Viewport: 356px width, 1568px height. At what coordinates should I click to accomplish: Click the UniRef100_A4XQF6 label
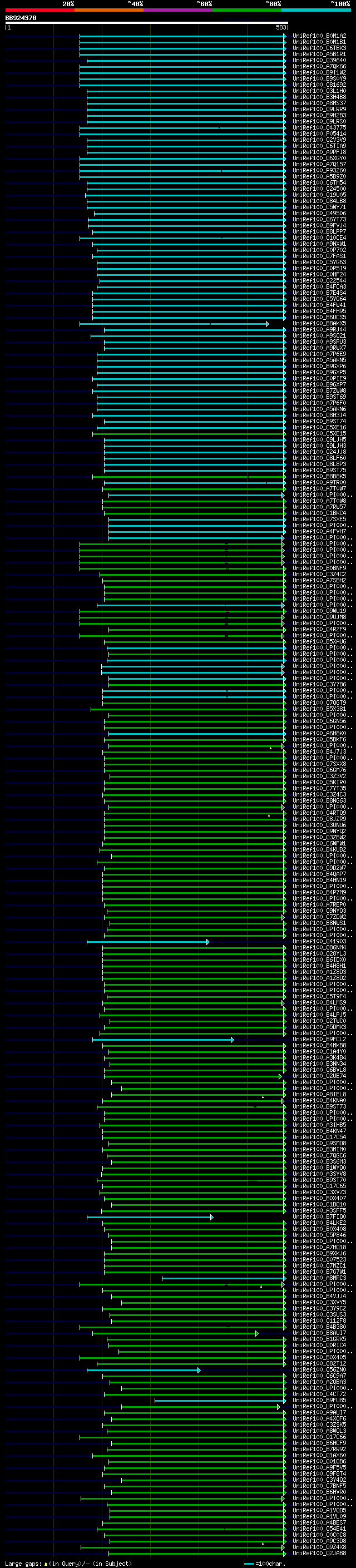click(319, 1419)
